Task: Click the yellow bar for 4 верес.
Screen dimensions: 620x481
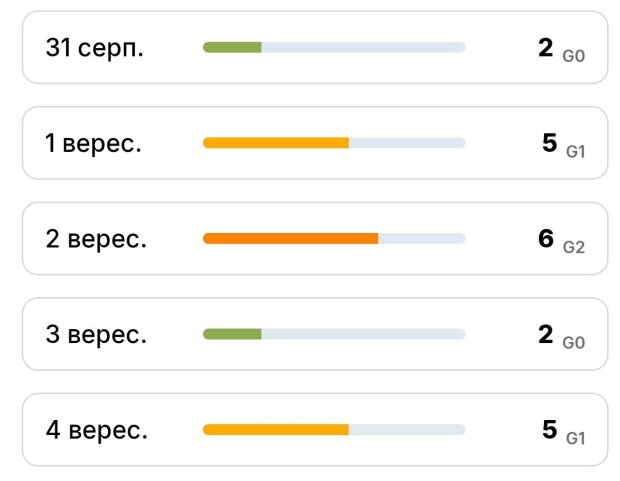Action: tap(276, 430)
